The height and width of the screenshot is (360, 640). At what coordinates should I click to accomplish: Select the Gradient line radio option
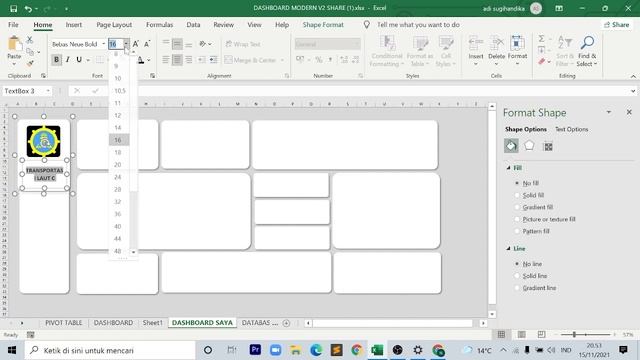[517, 288]
